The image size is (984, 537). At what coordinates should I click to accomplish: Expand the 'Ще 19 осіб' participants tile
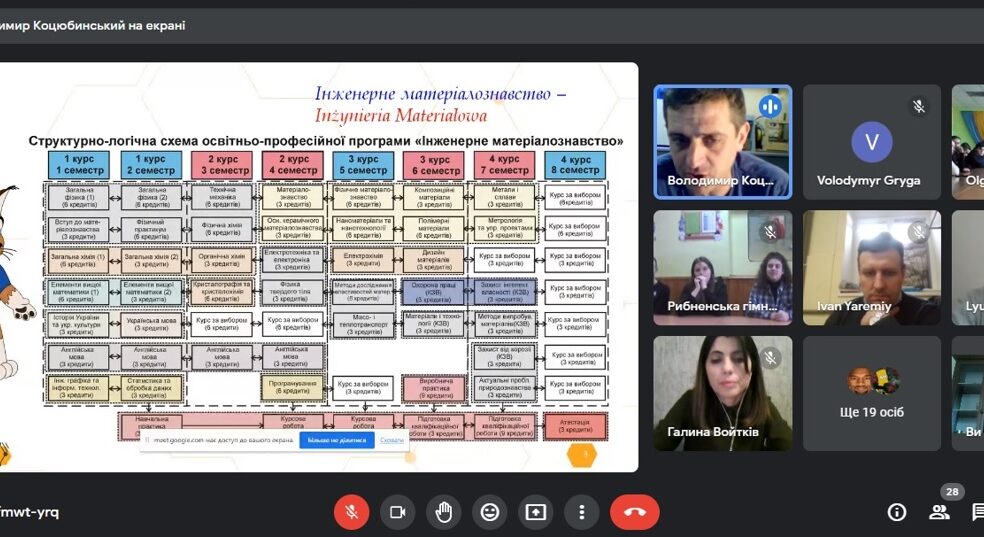pos(871,393)
